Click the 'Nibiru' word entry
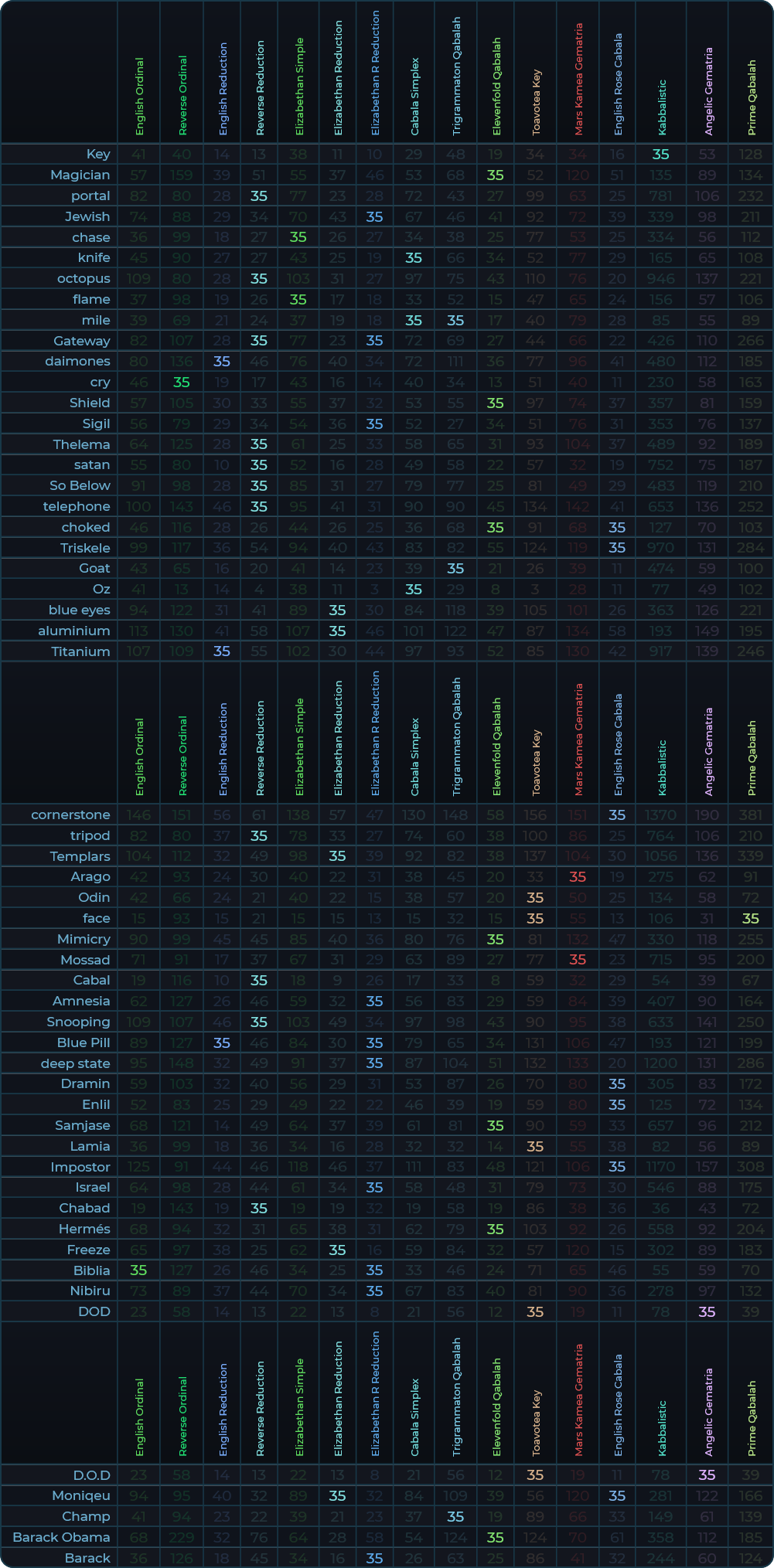The image size is (774, 1568). click(x=90, y=1291)
